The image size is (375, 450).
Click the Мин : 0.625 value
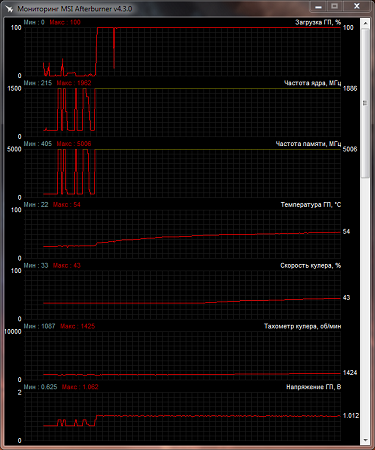pos(40,387)
